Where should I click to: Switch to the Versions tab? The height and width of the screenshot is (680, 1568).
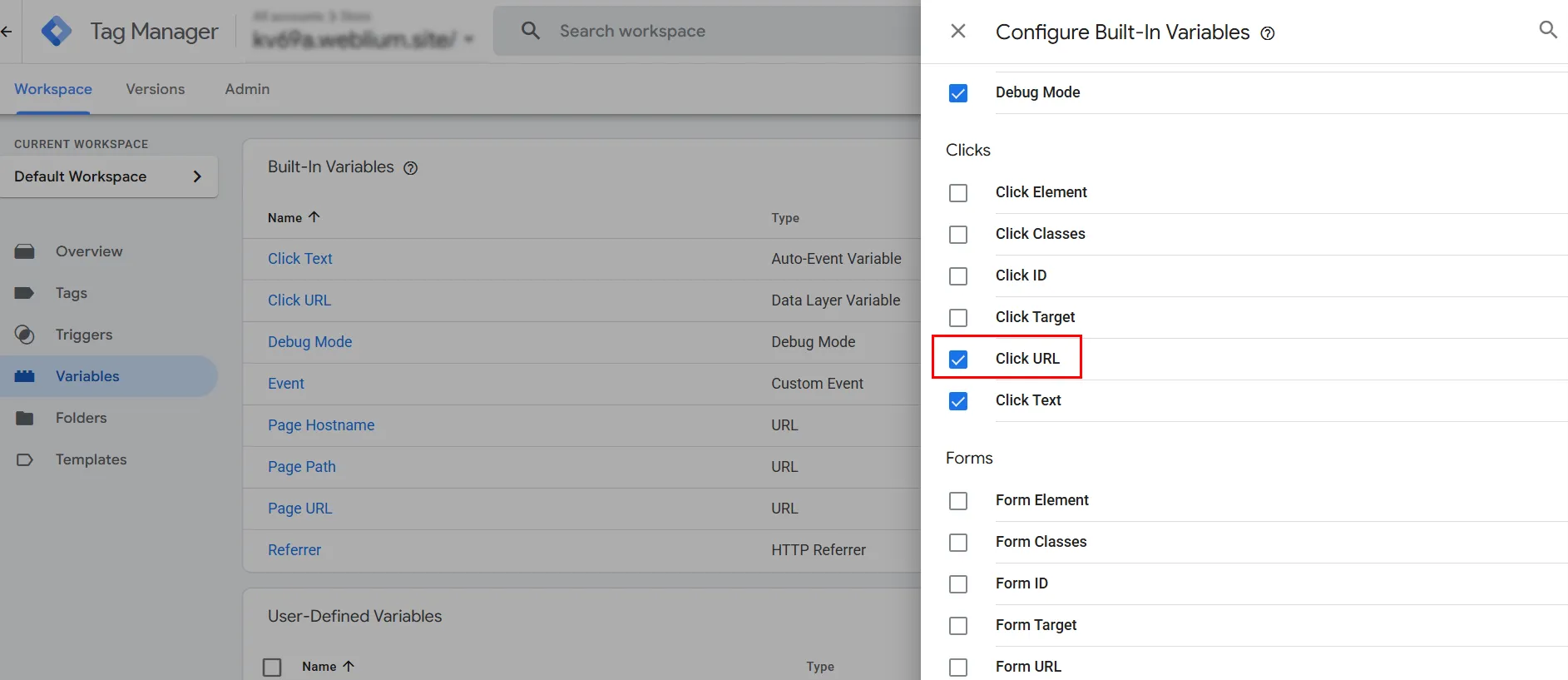tap(156, 89)
